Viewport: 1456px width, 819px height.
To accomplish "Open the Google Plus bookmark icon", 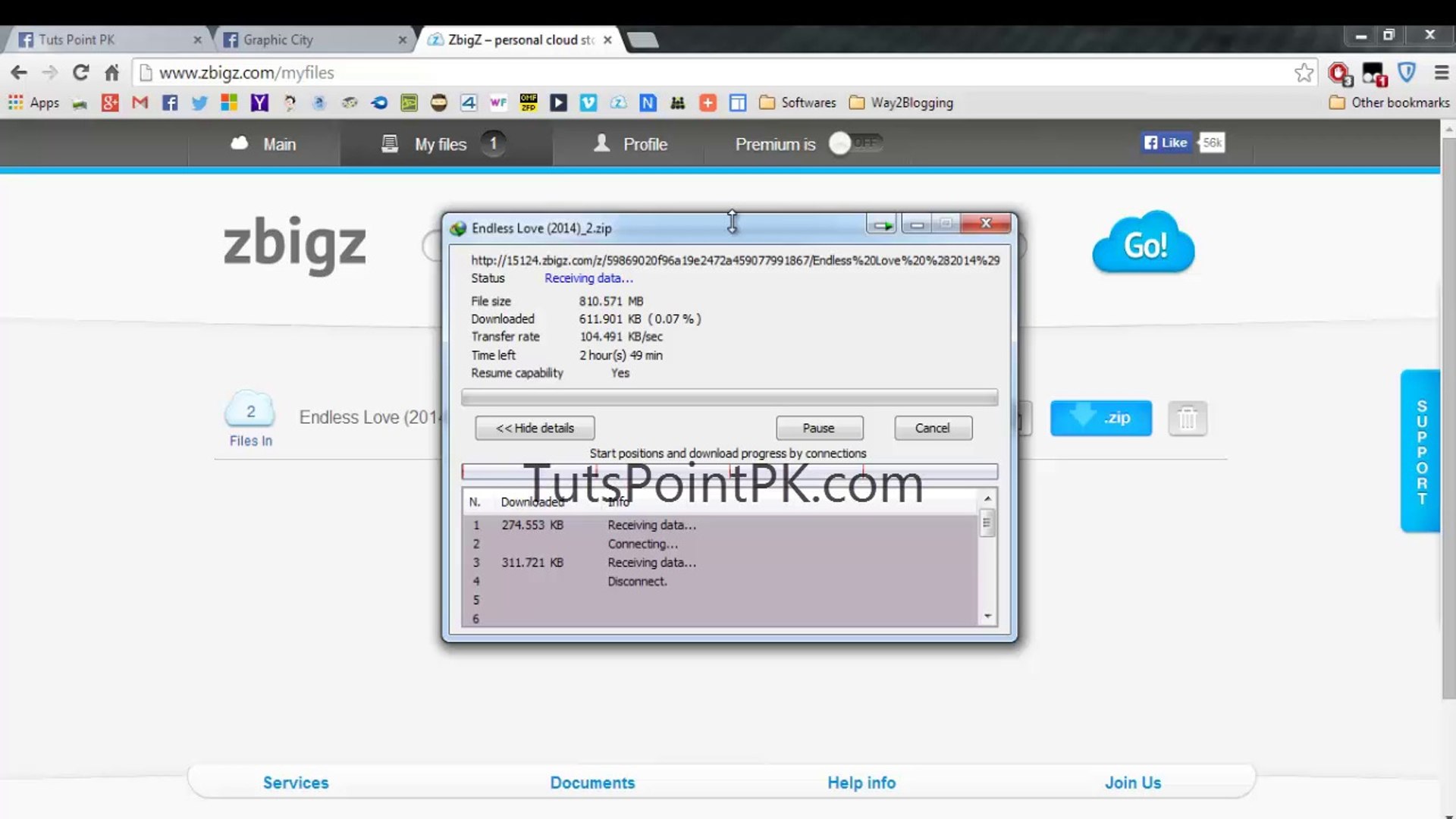I will [x=110, y=102].
